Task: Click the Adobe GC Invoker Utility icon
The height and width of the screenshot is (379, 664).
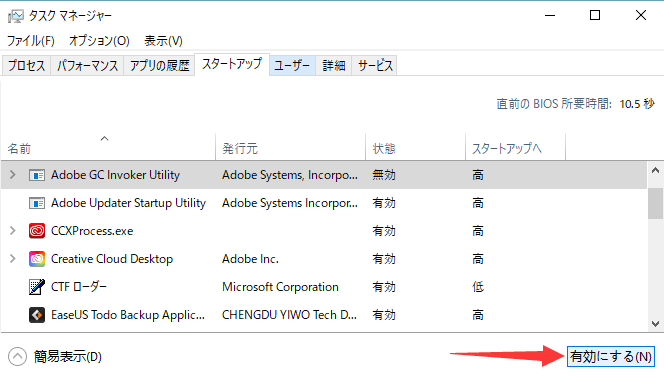Action: [x=37, y=175]
